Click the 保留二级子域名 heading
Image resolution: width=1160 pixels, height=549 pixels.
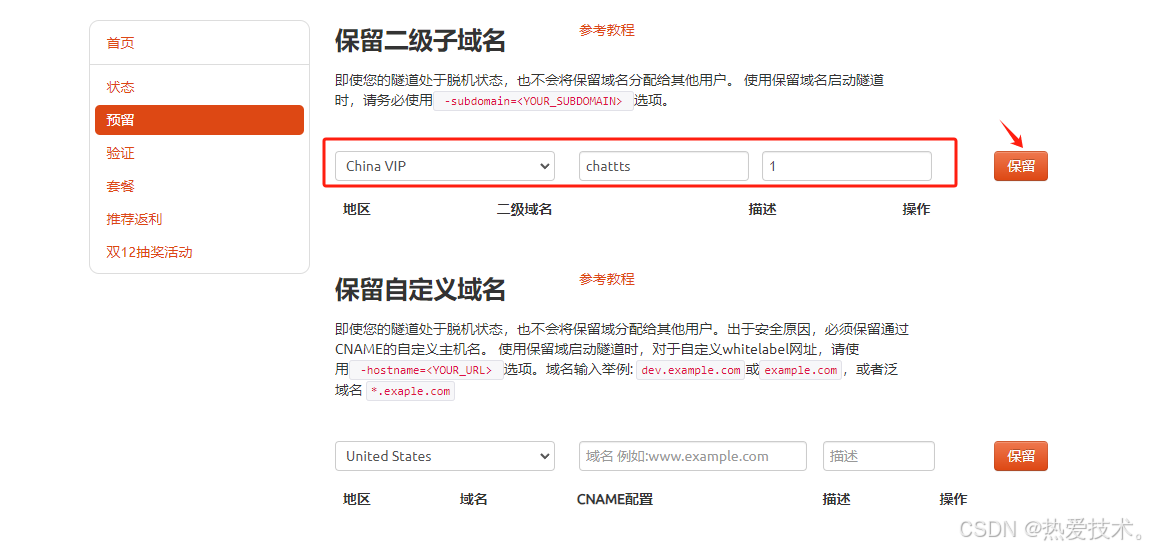click(420, 41)
